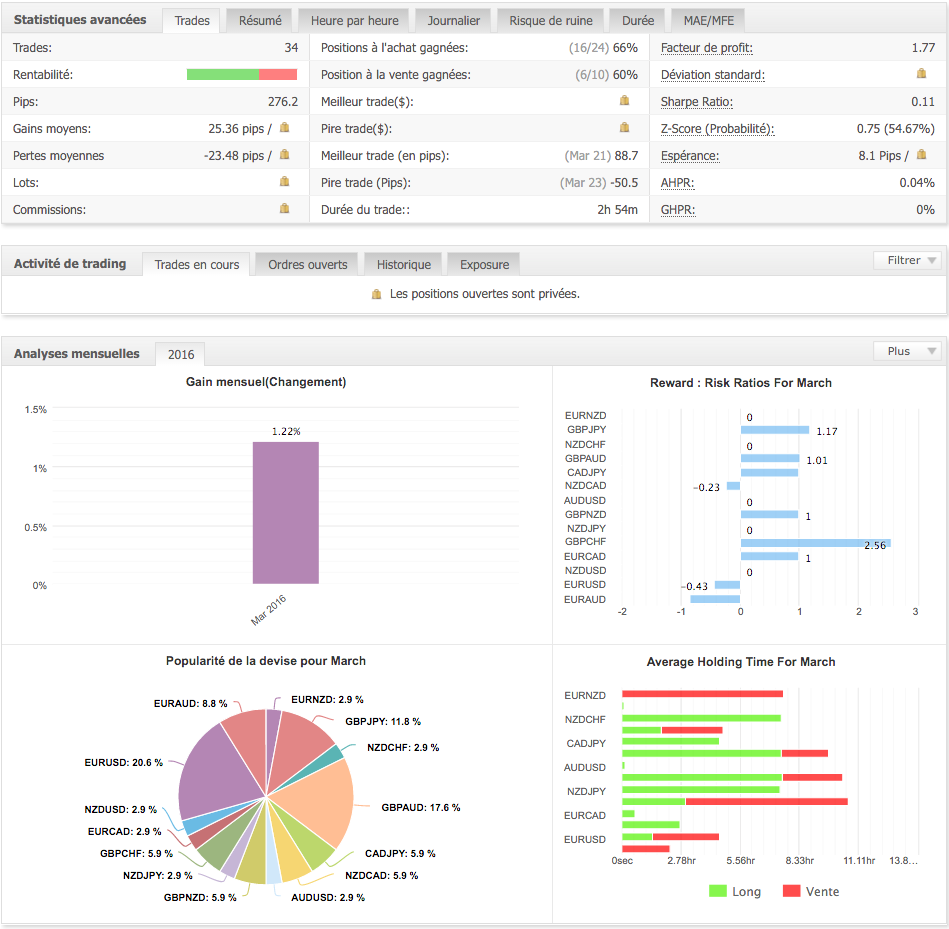
Task: Select the Heure par heure tab
Action: point(354,20)
